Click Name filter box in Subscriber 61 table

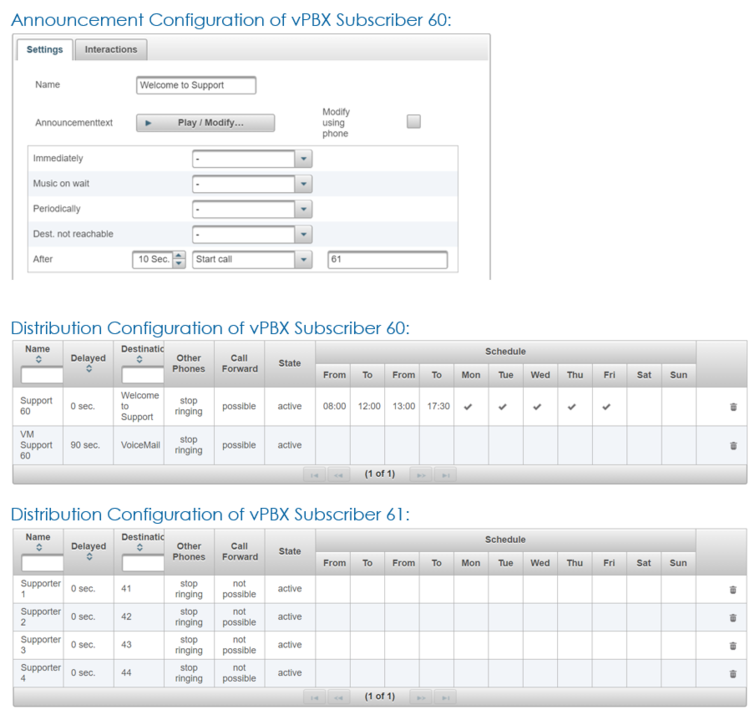(43, 563)
